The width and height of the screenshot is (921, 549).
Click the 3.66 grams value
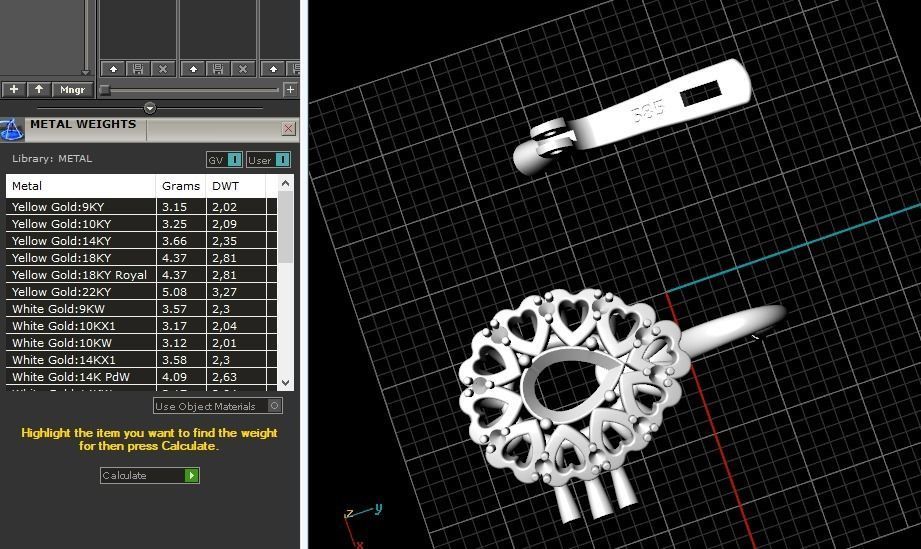174,241
